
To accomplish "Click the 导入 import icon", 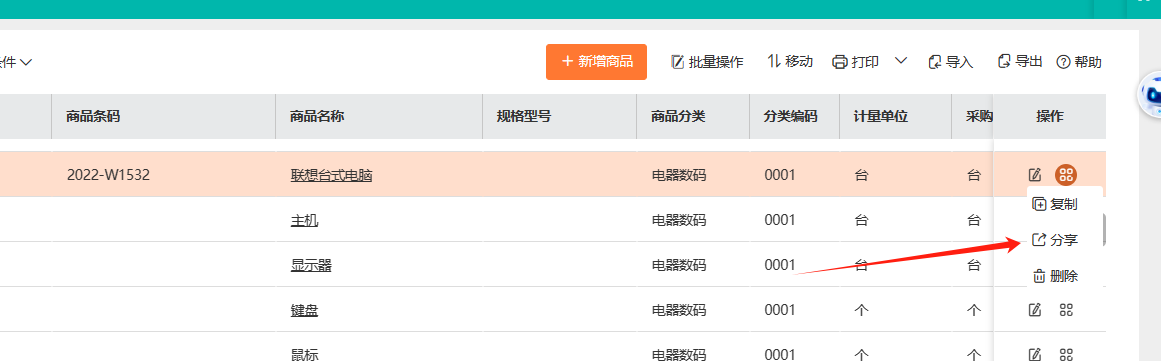I will (934, 62).
